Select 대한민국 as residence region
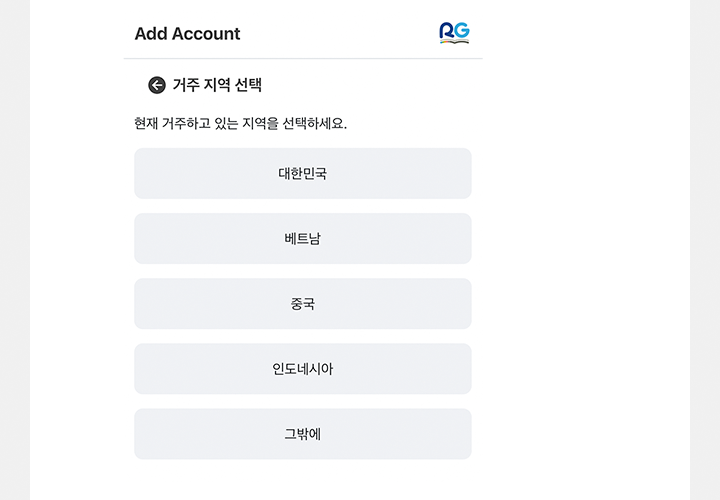 coord(302,173)
